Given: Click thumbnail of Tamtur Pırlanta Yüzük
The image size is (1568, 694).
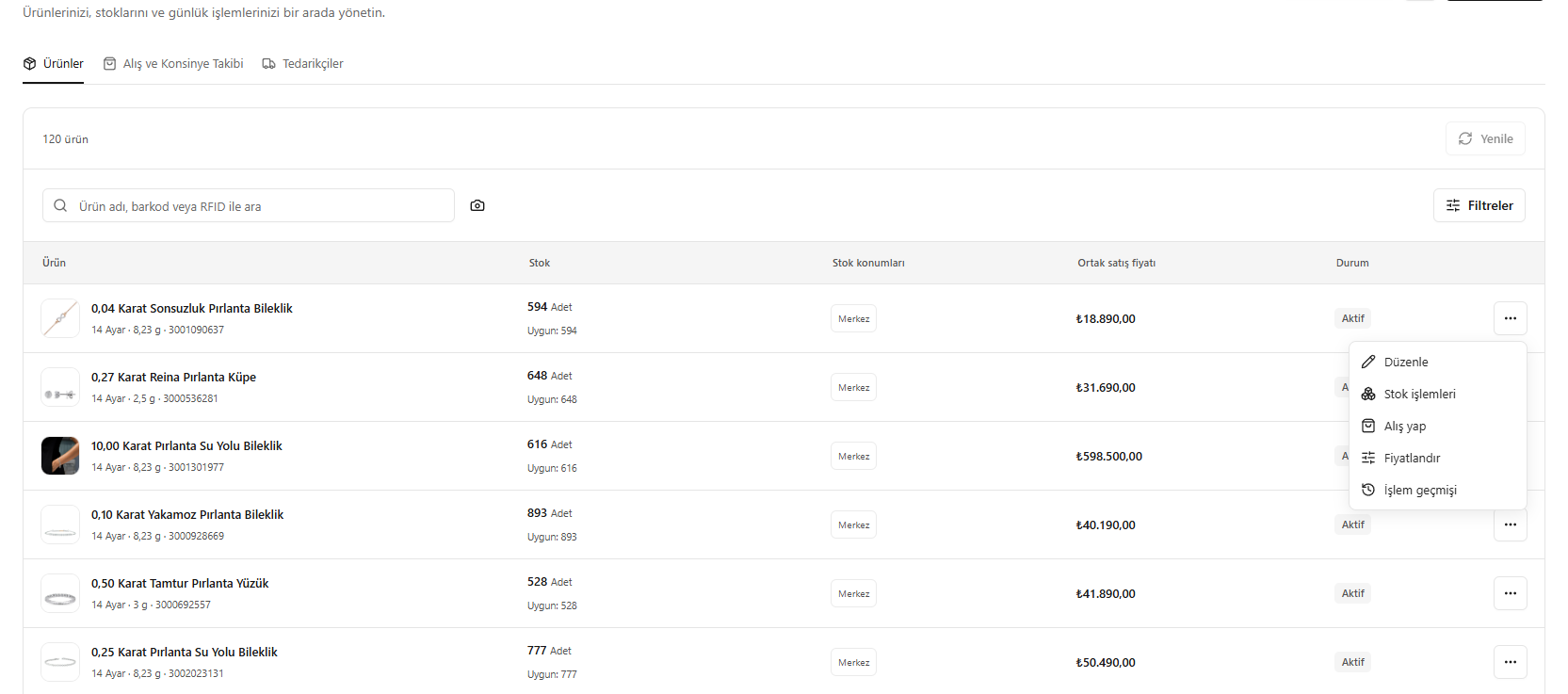Looking at the screenshot, I should pos(60,593).
